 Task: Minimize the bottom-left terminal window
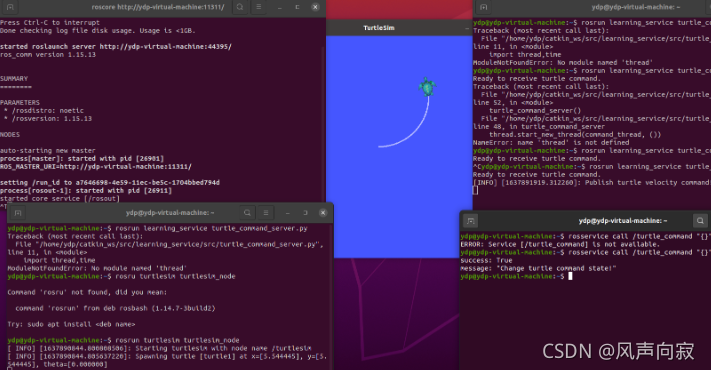click(287, 213)
